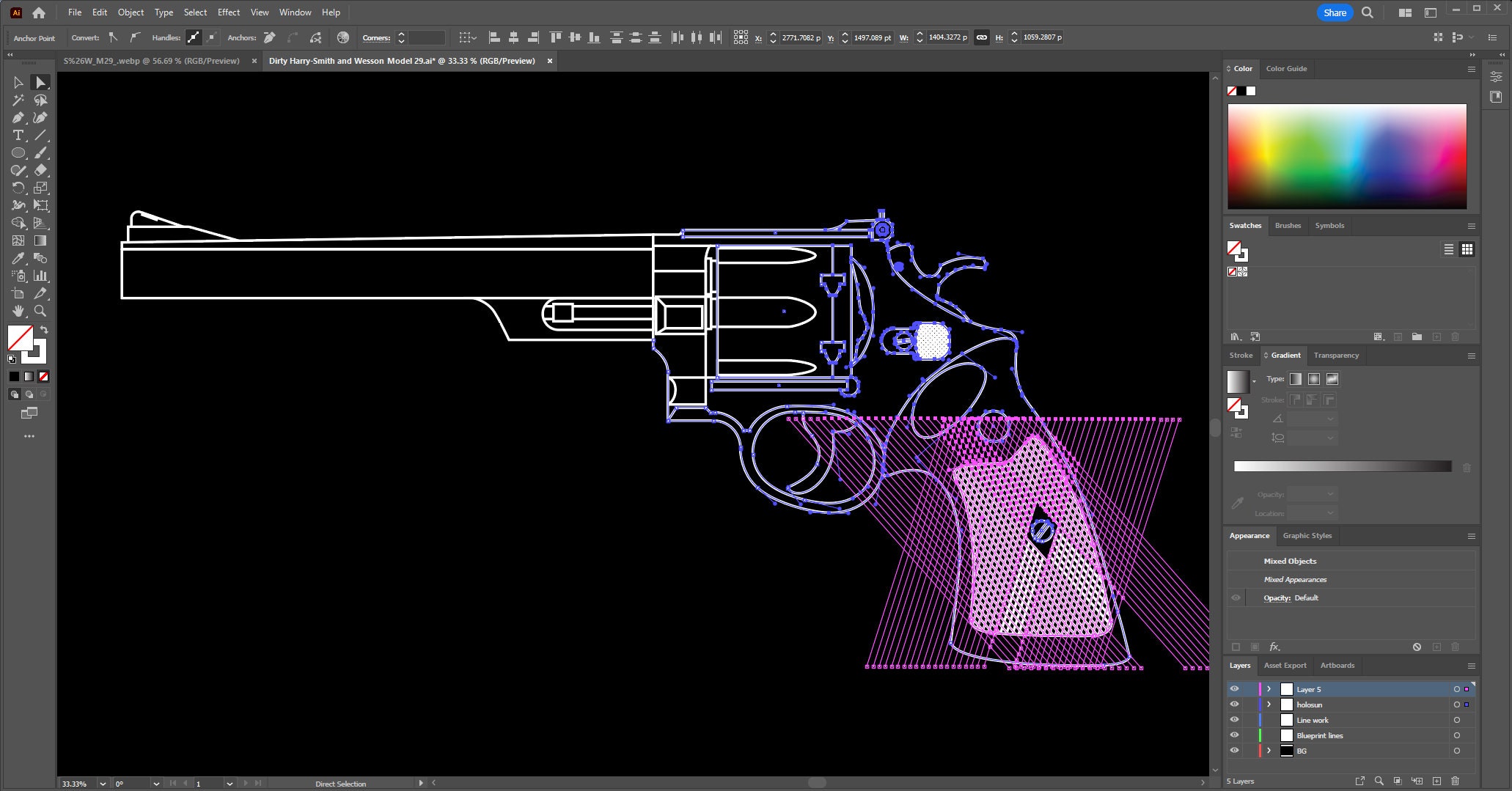Select the Selection tool (black arrow outline)
The image size is (1512, 791).
[x=18, y=83]
